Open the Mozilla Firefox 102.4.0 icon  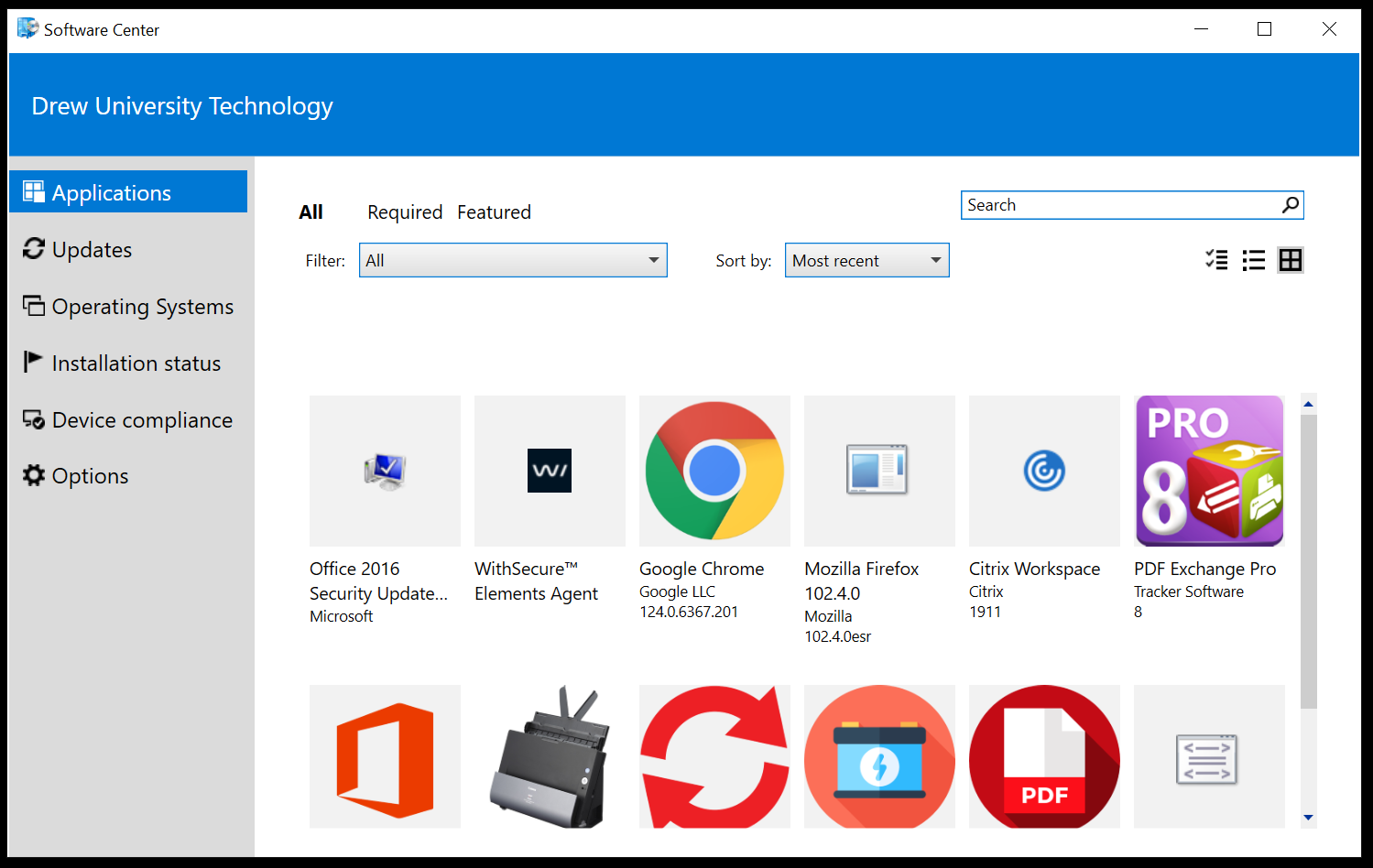879,471
